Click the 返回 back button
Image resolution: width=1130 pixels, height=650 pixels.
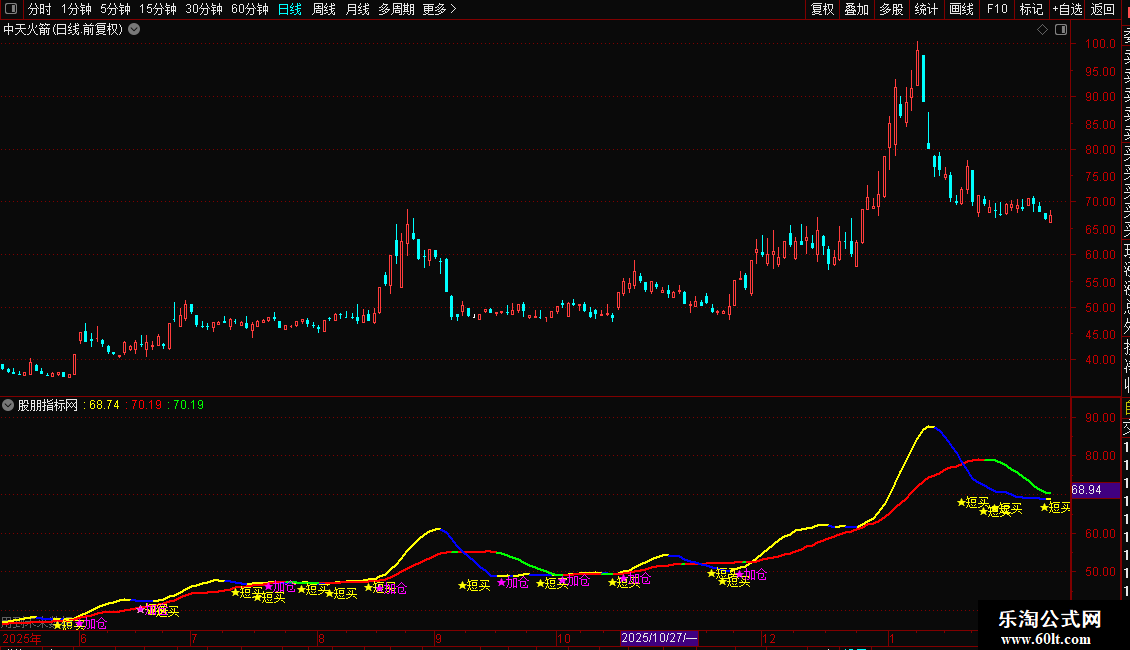1103,9
